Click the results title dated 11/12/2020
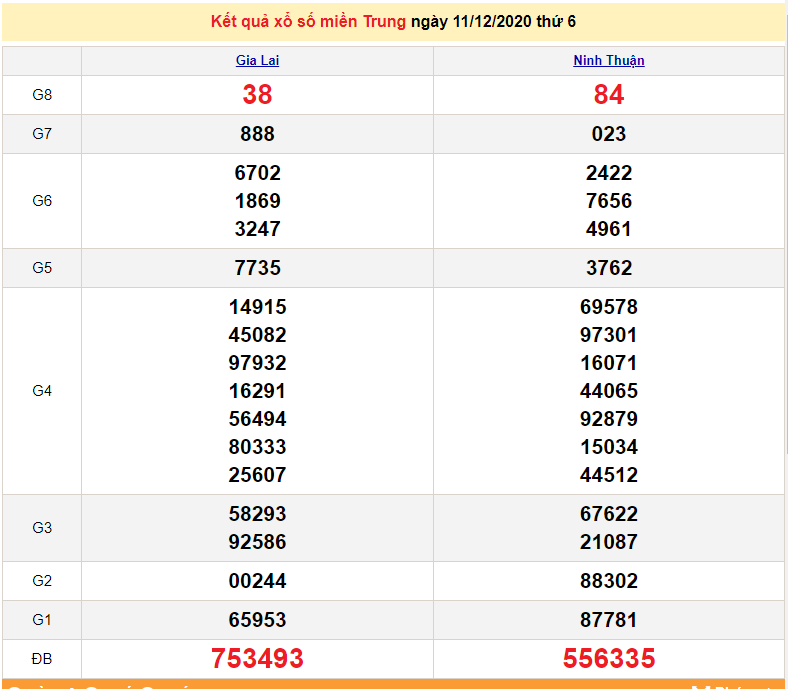This screenshot has height=689, width=788. (394, 21)
